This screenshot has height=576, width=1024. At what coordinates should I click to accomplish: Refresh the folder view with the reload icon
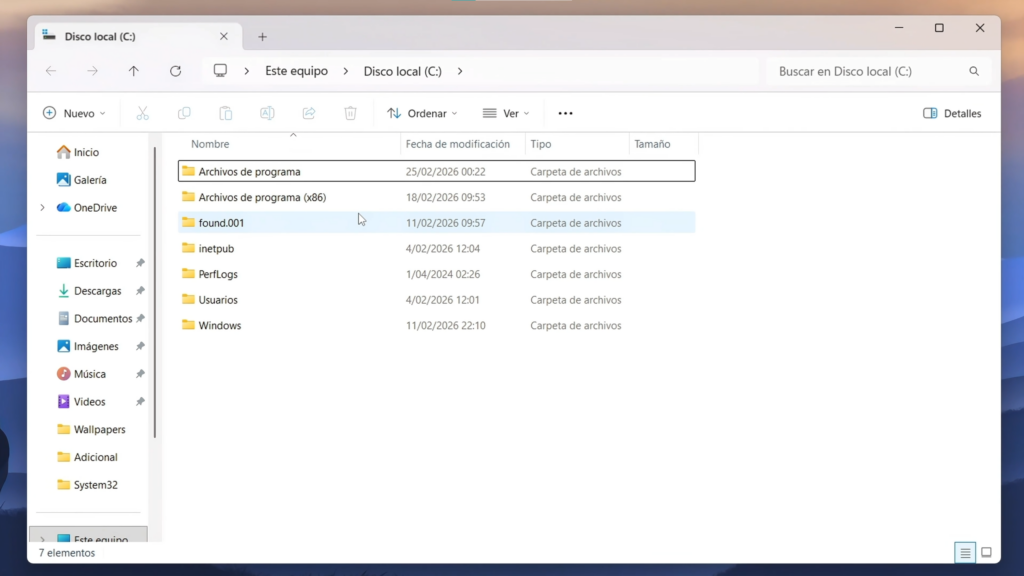click(175, 71)
